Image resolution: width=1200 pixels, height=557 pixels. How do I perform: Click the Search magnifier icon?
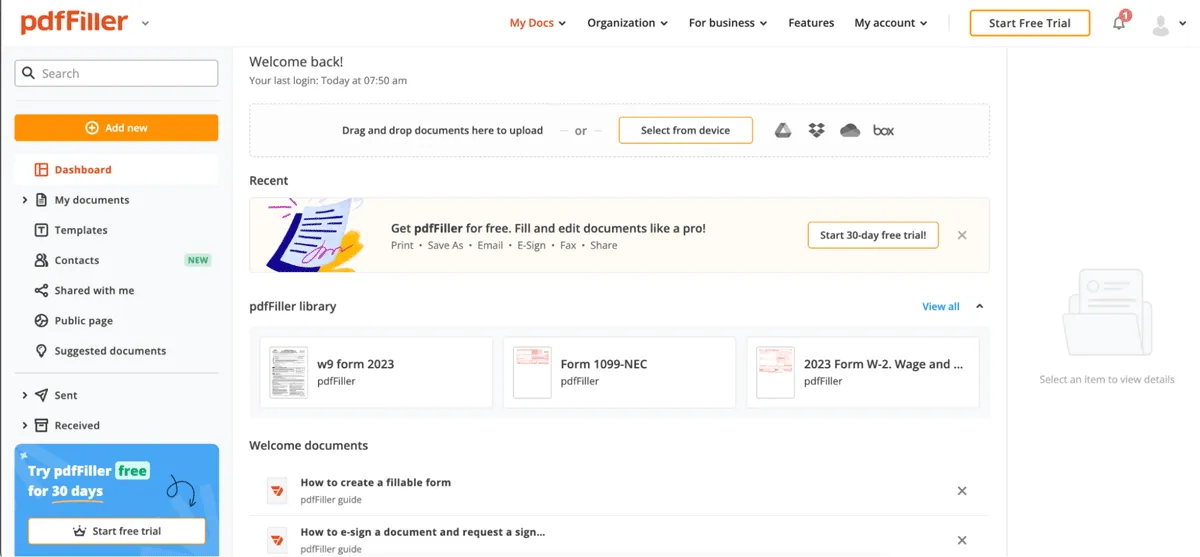pyautogui.click(x=30, y=73)
